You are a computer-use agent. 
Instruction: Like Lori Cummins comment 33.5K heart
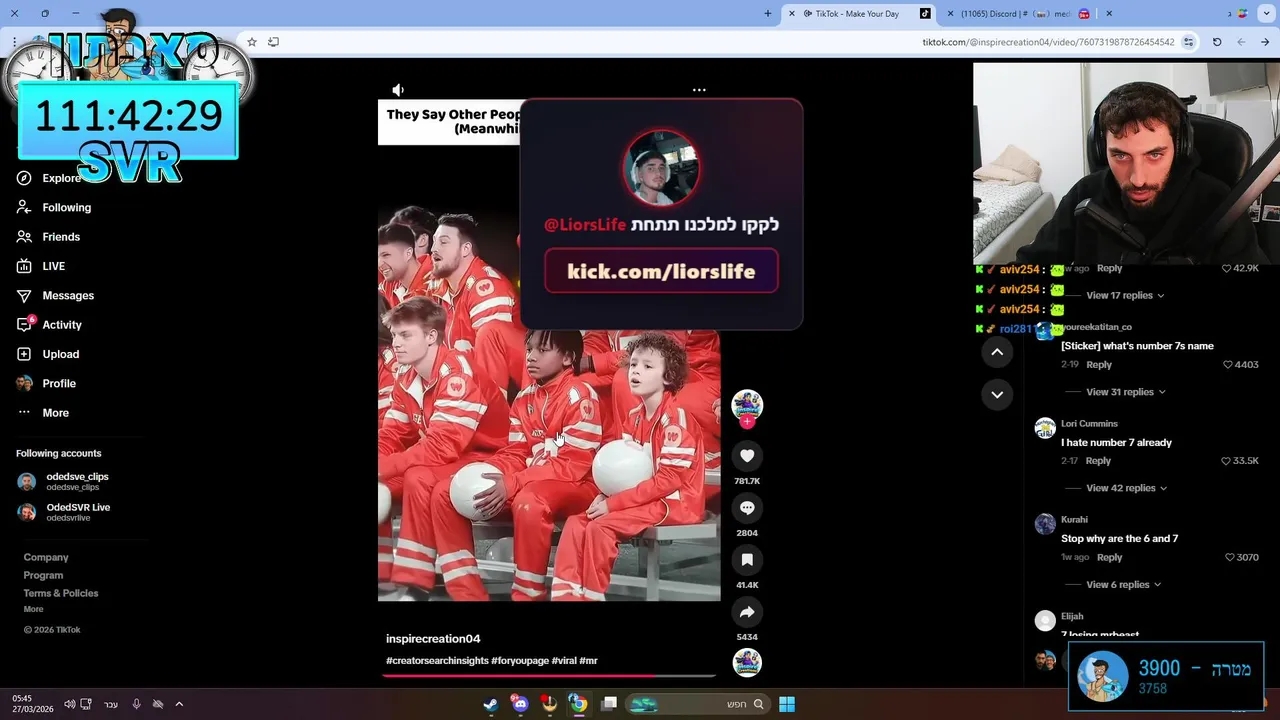[x=1226, y=461]
